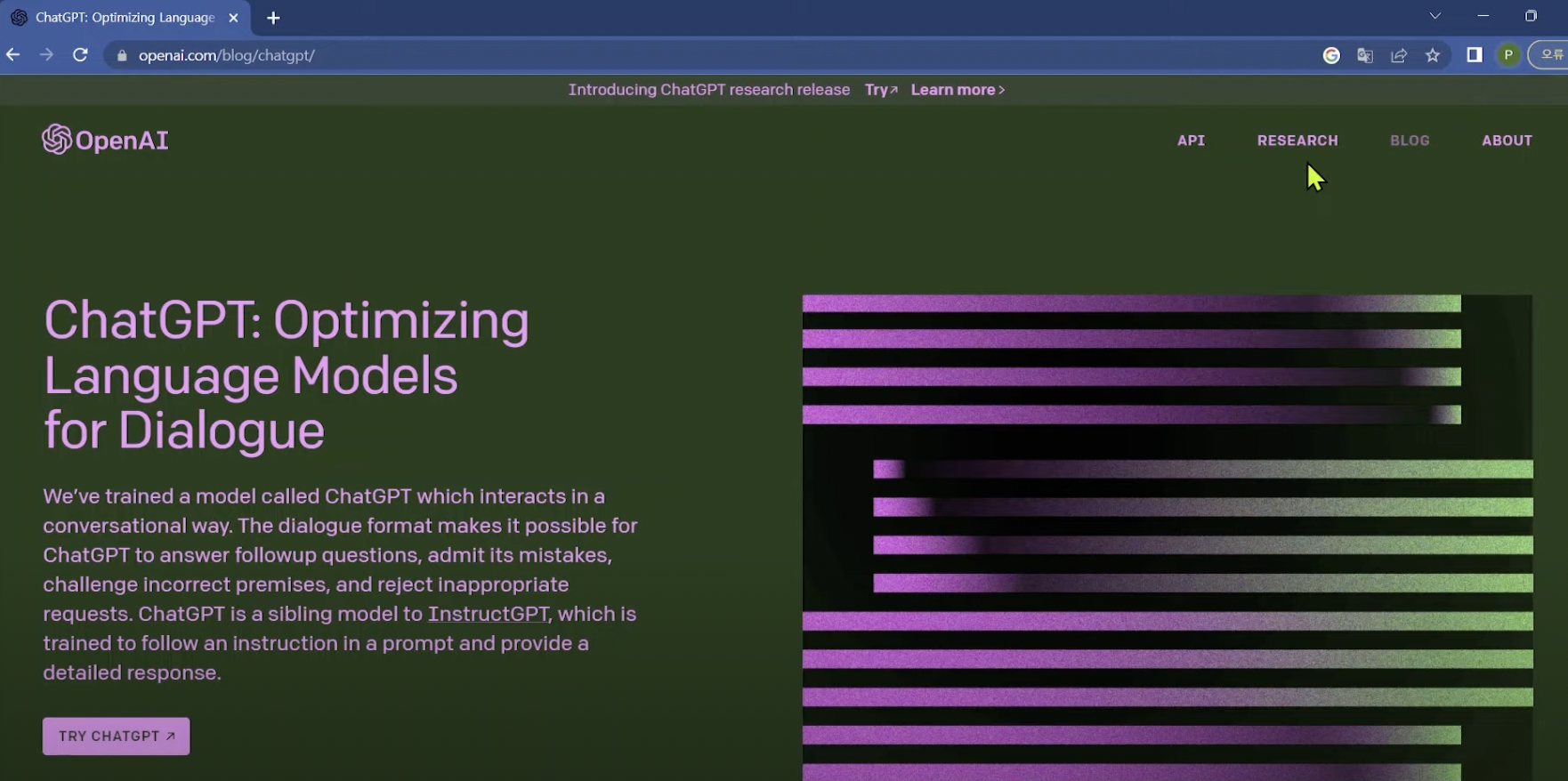
Task: Click the Try link in the banner
Action: click(881, 90)
